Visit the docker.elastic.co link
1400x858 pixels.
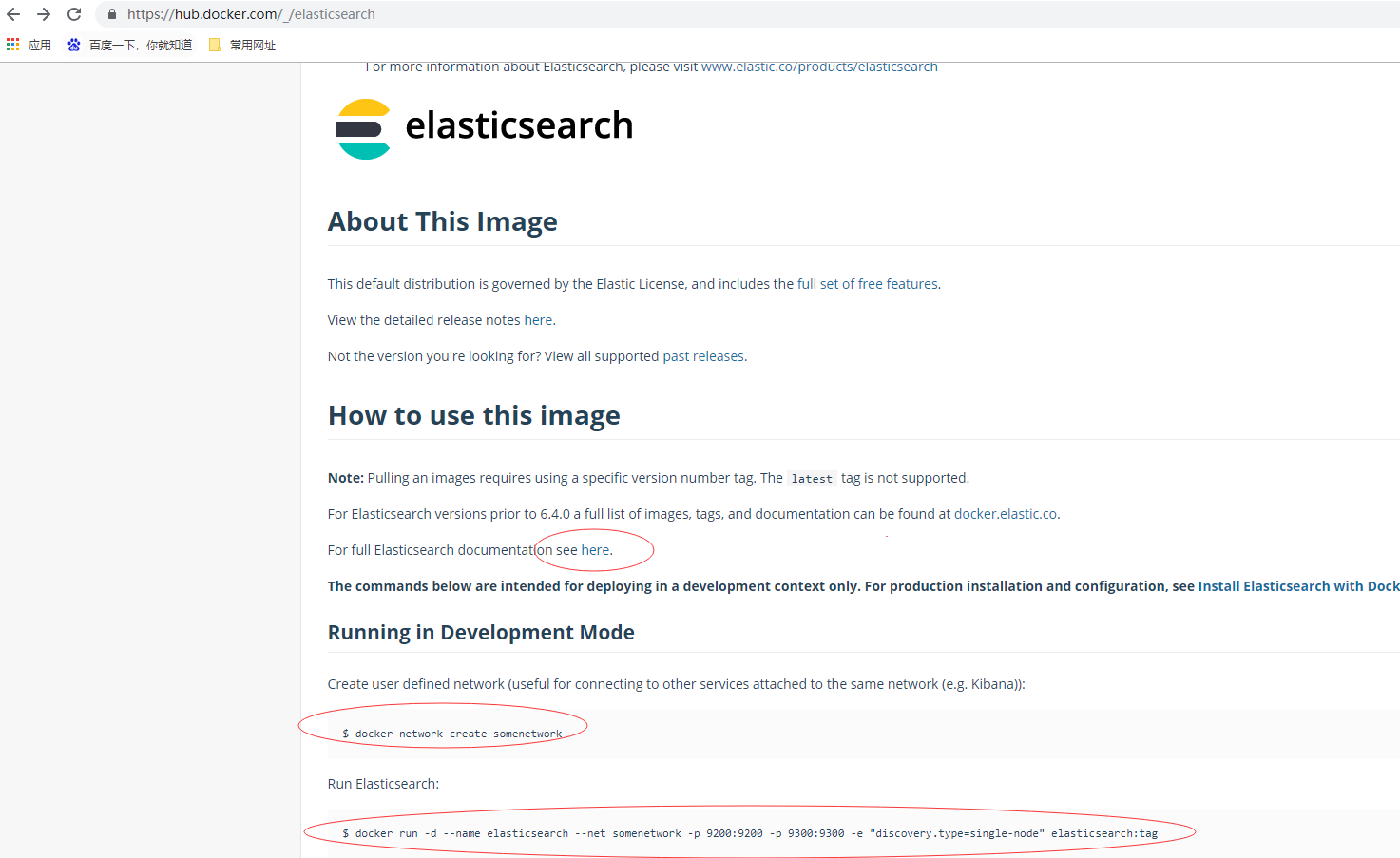1006,514
